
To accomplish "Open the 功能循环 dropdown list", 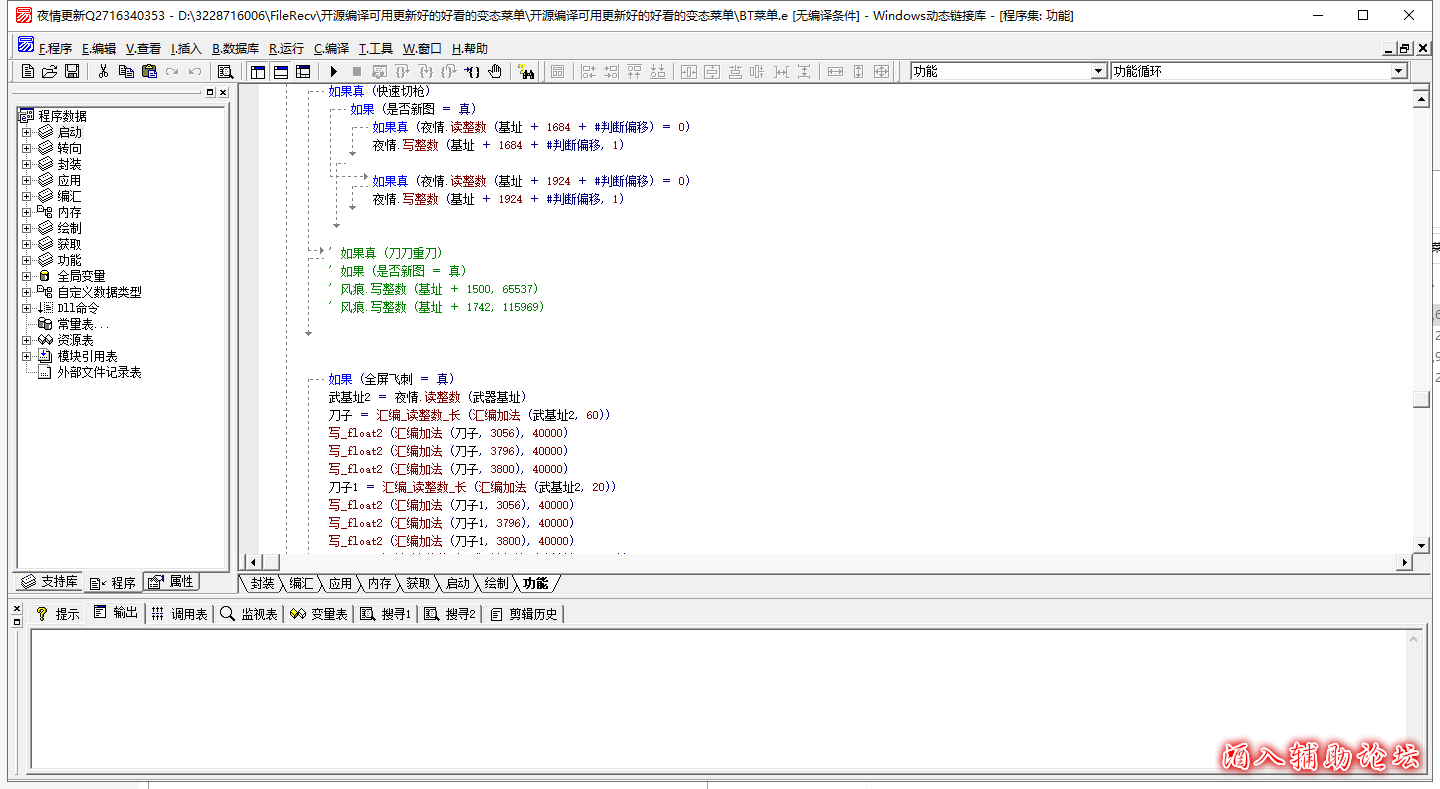I will (x=1397, y=71).
